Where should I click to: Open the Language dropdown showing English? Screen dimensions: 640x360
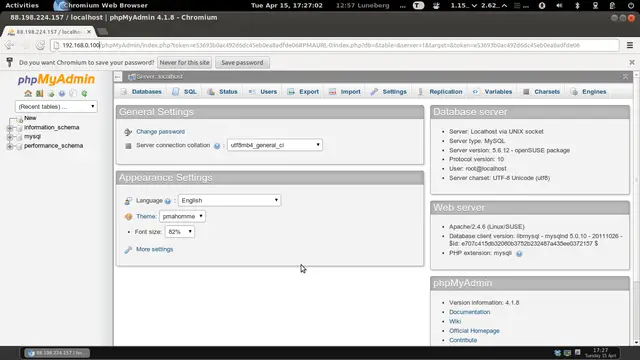point(229,200)
